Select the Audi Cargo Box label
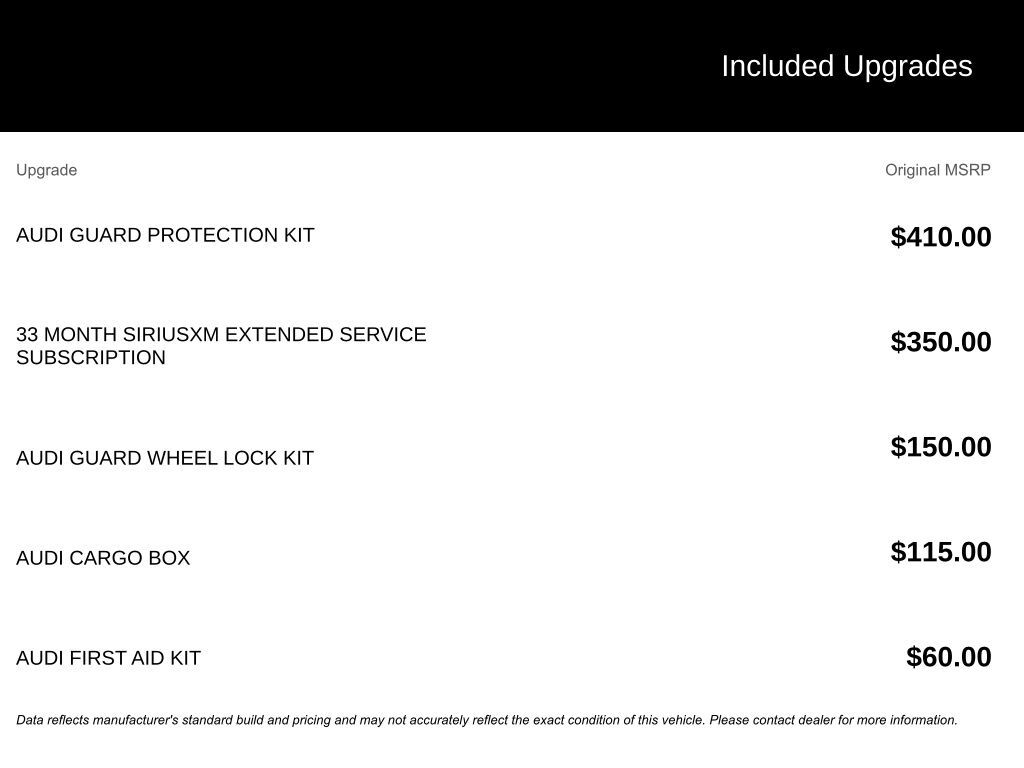 point(103,558)
